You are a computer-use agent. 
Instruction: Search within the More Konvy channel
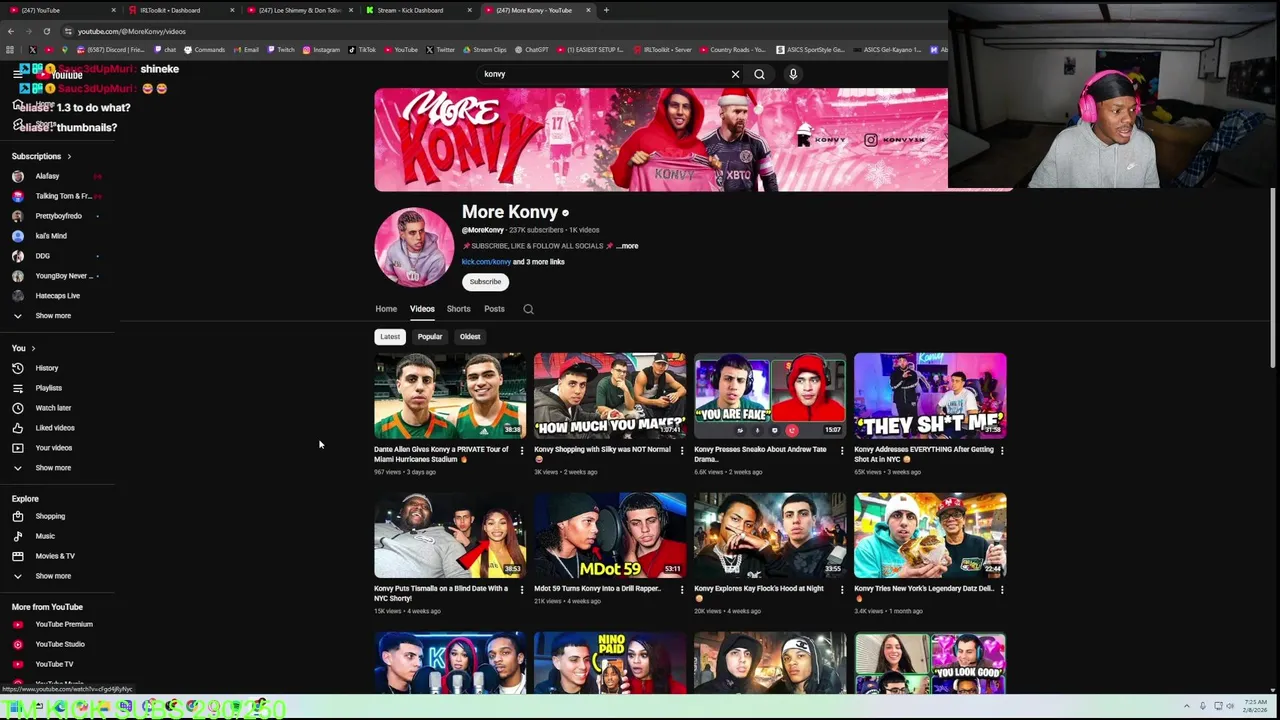coord(528,309)
